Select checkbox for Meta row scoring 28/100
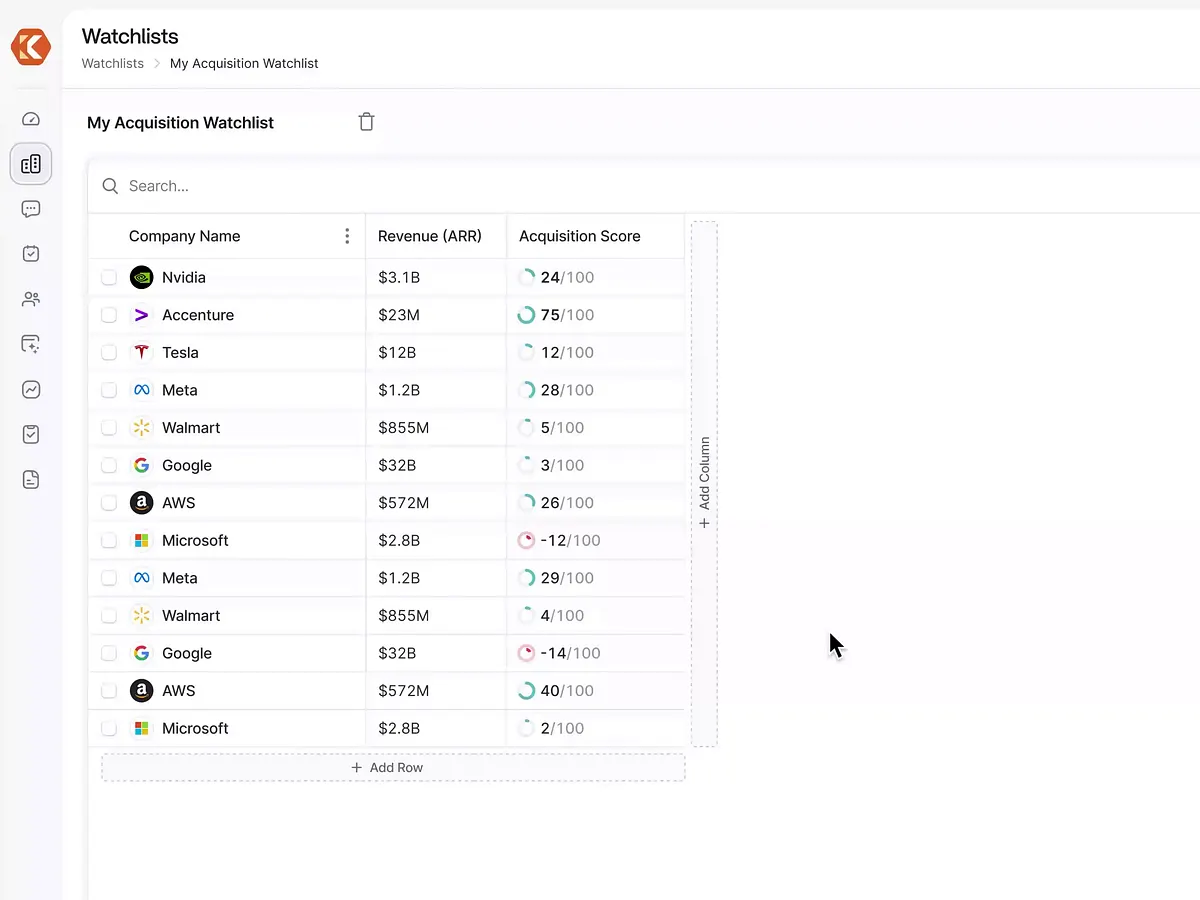 pos(109,390)
